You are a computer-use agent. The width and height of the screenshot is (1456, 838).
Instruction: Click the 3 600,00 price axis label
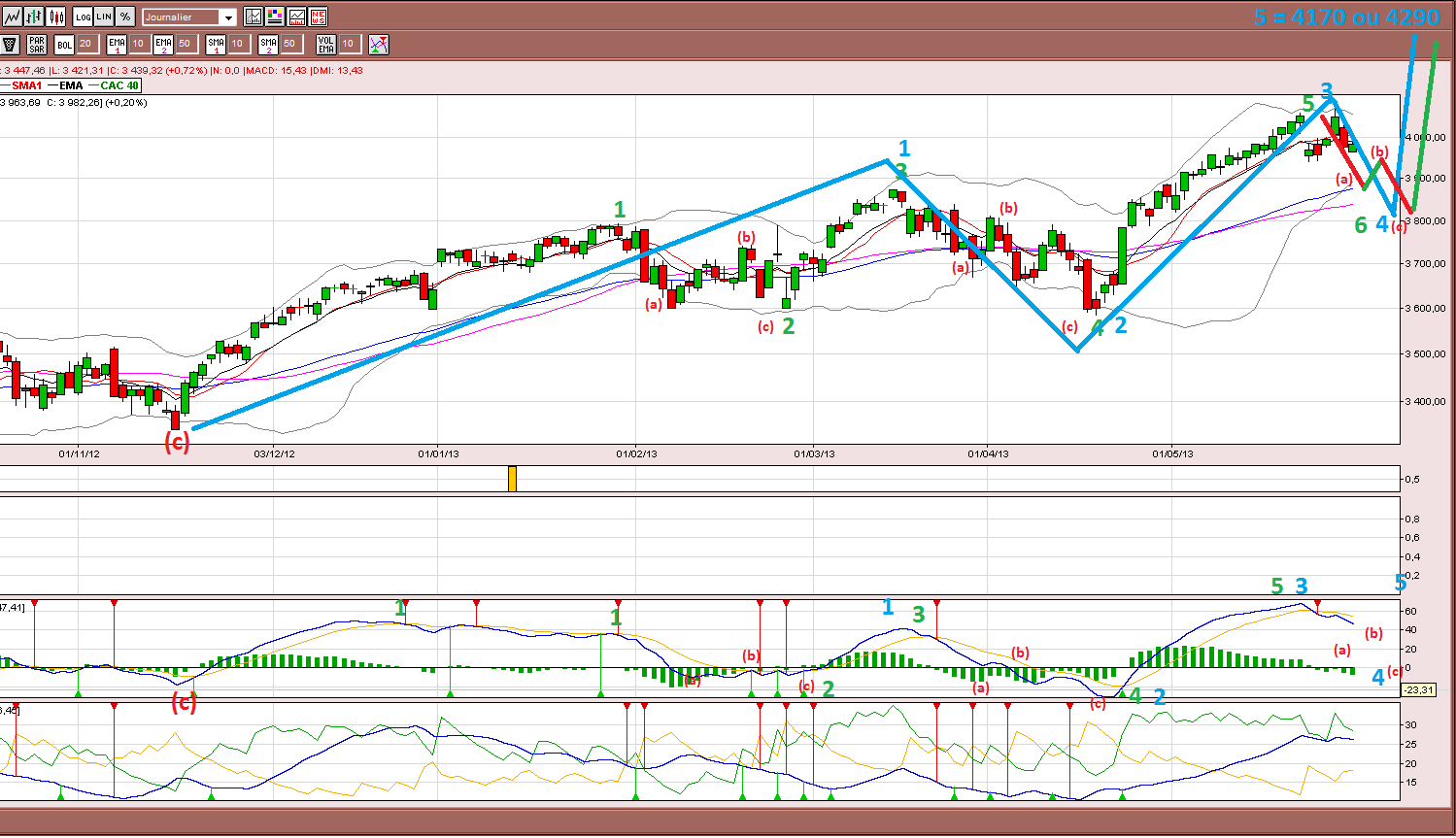pyautogui.click(x=1426, y=309)
